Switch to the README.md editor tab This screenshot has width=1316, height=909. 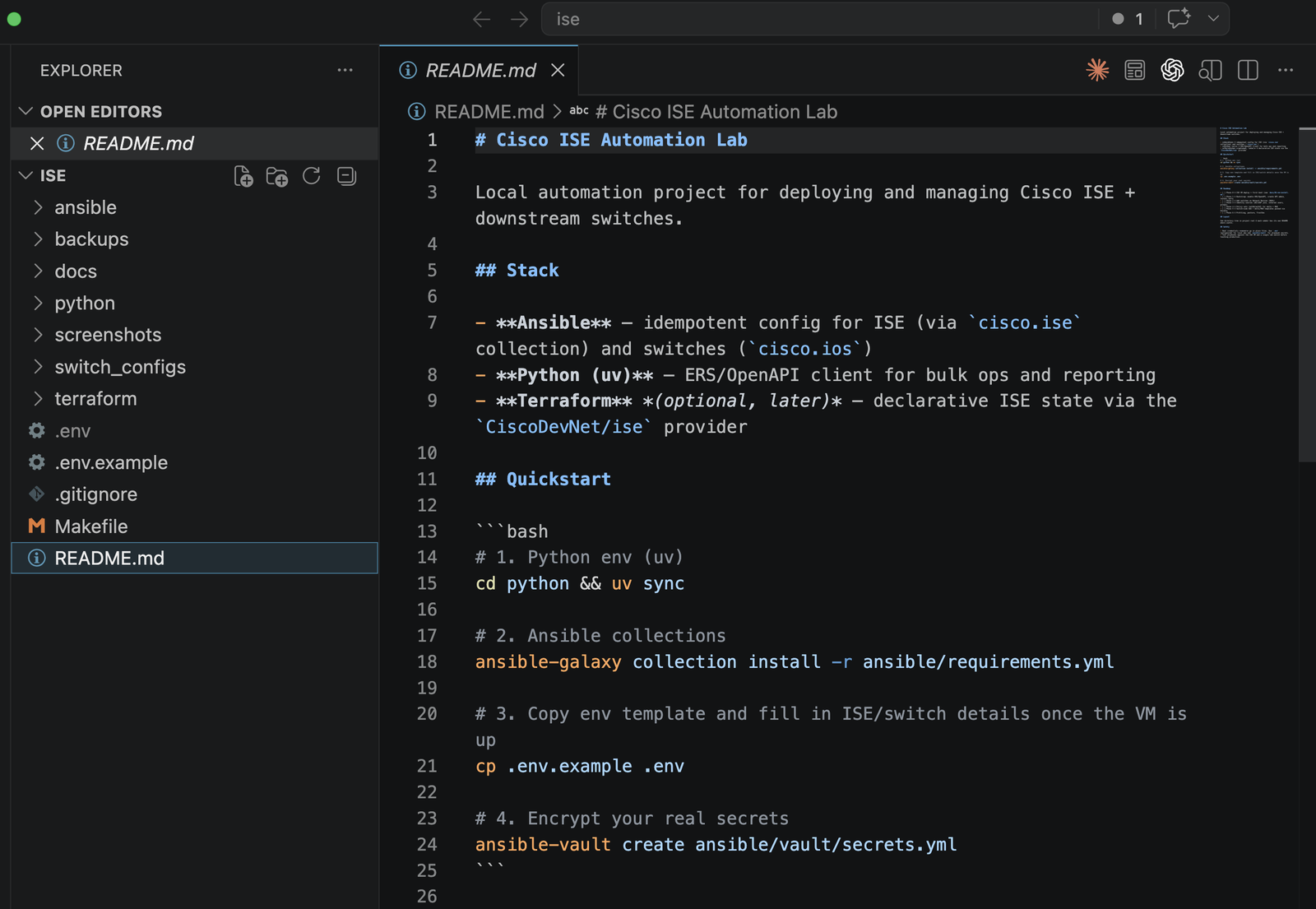(x=480, y=70)
